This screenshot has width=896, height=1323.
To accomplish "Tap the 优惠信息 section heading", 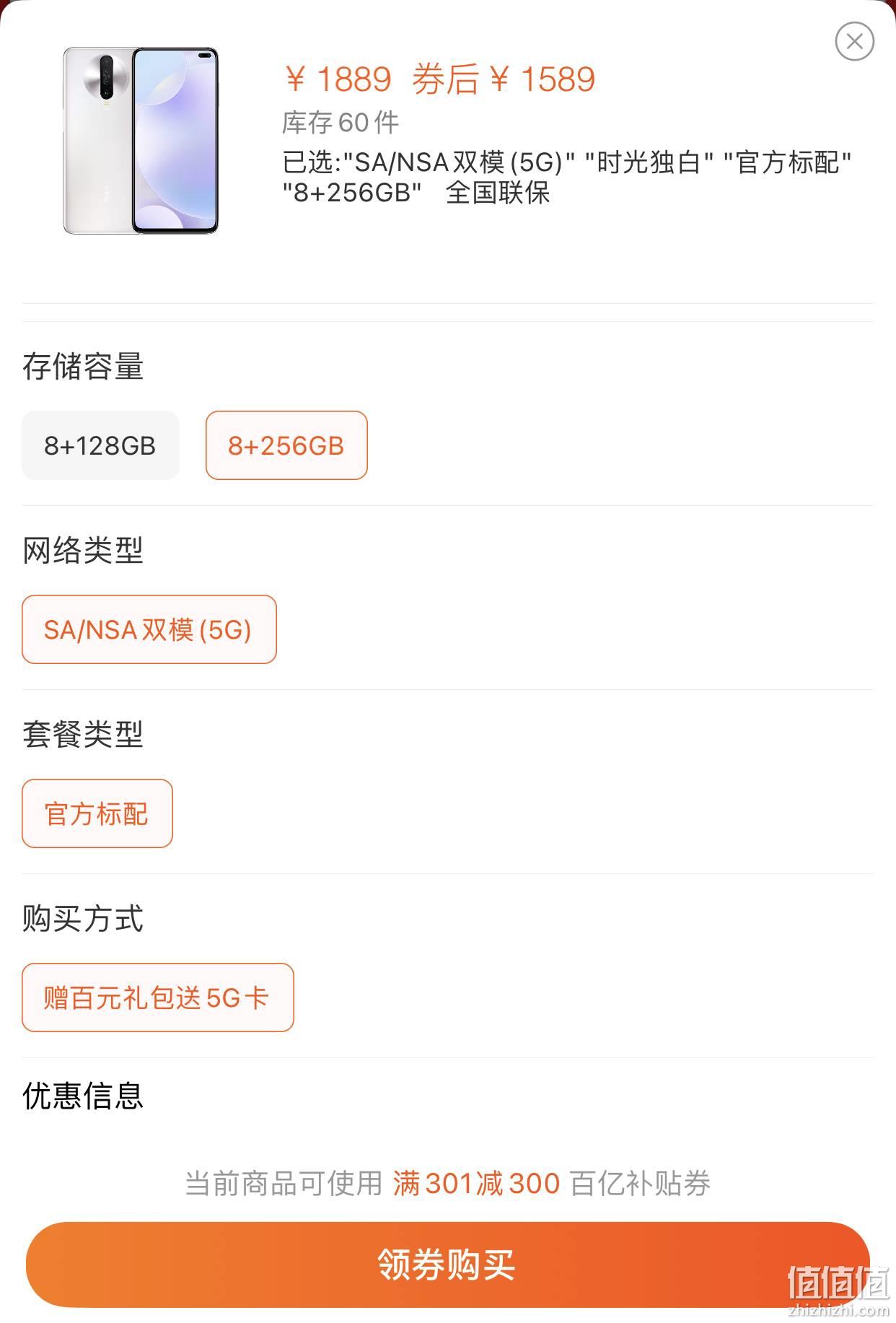I will [x=83, y=1096].
